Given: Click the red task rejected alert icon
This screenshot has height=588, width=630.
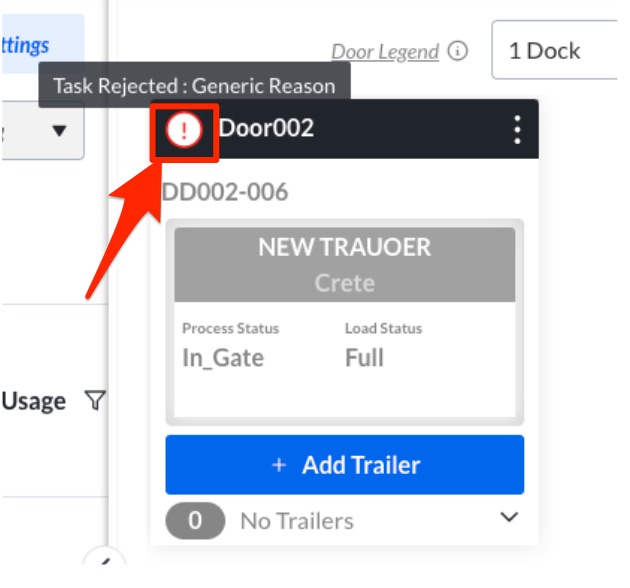Looking at the screenshot, I should (x=184, y=129).
